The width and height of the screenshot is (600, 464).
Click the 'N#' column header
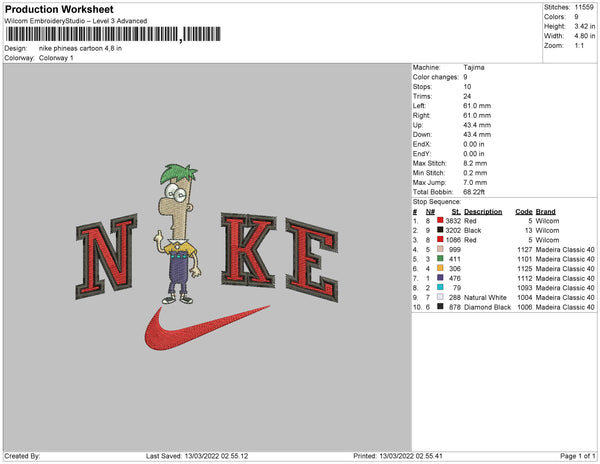tap(430, 212)
